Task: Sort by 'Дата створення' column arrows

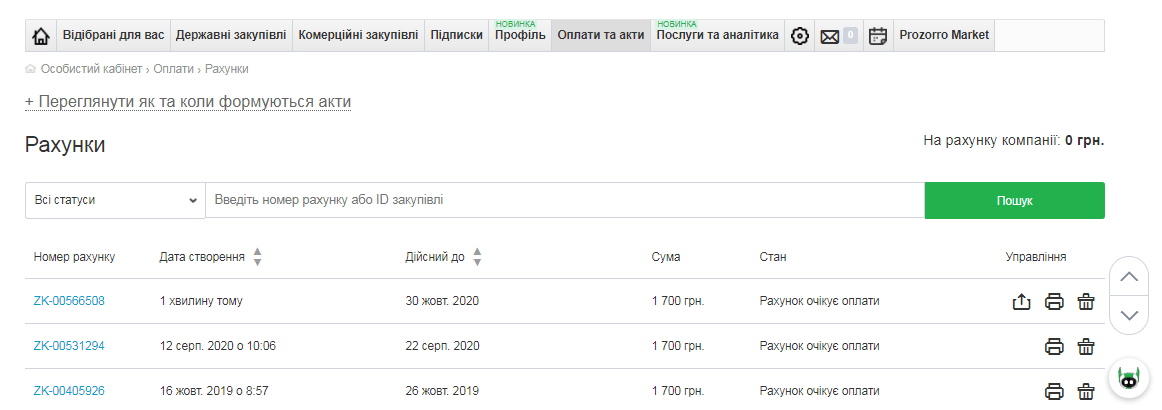Action: pyautogui.click(x=257, y=257)
